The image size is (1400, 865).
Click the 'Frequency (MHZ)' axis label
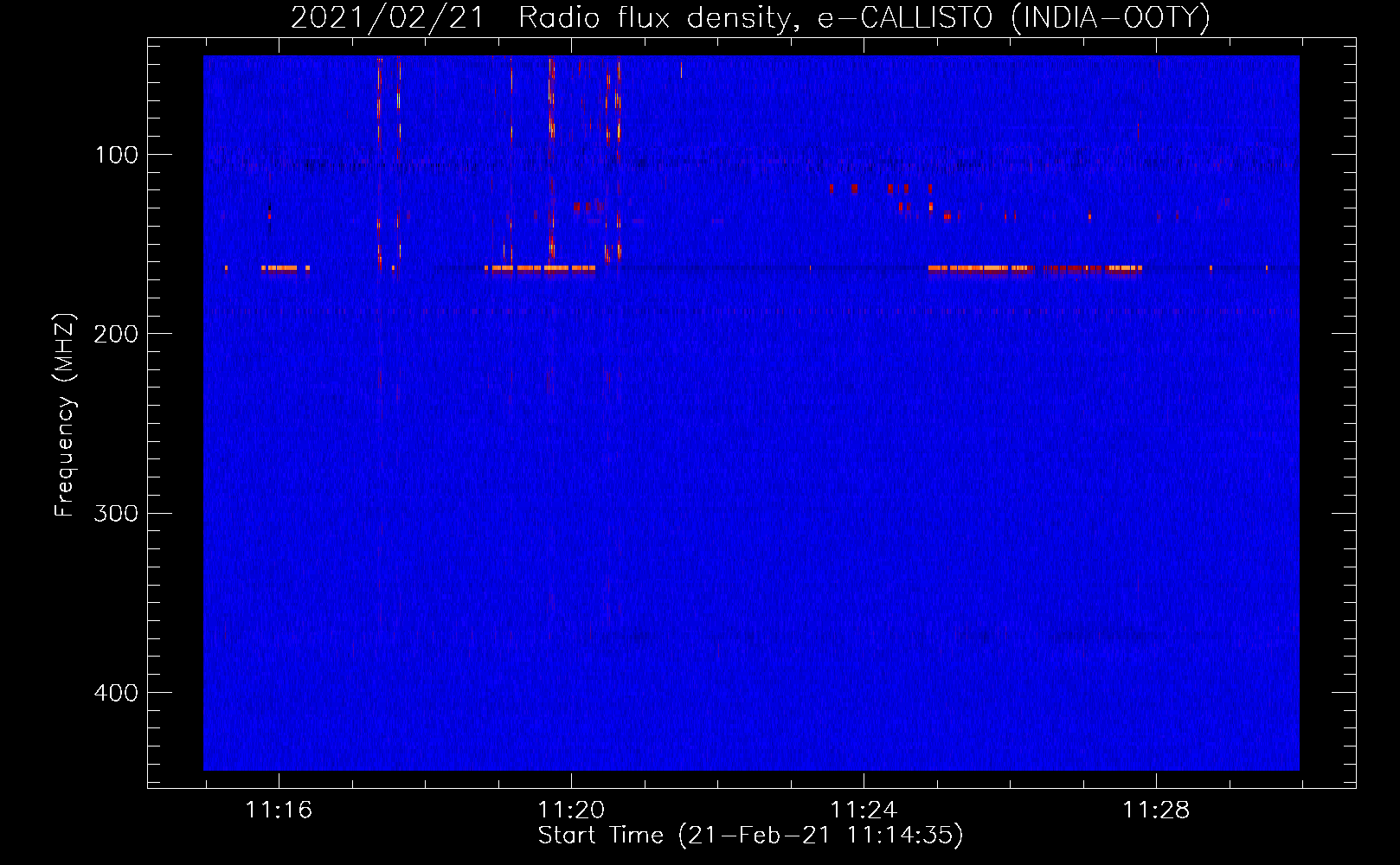(65, 415)
